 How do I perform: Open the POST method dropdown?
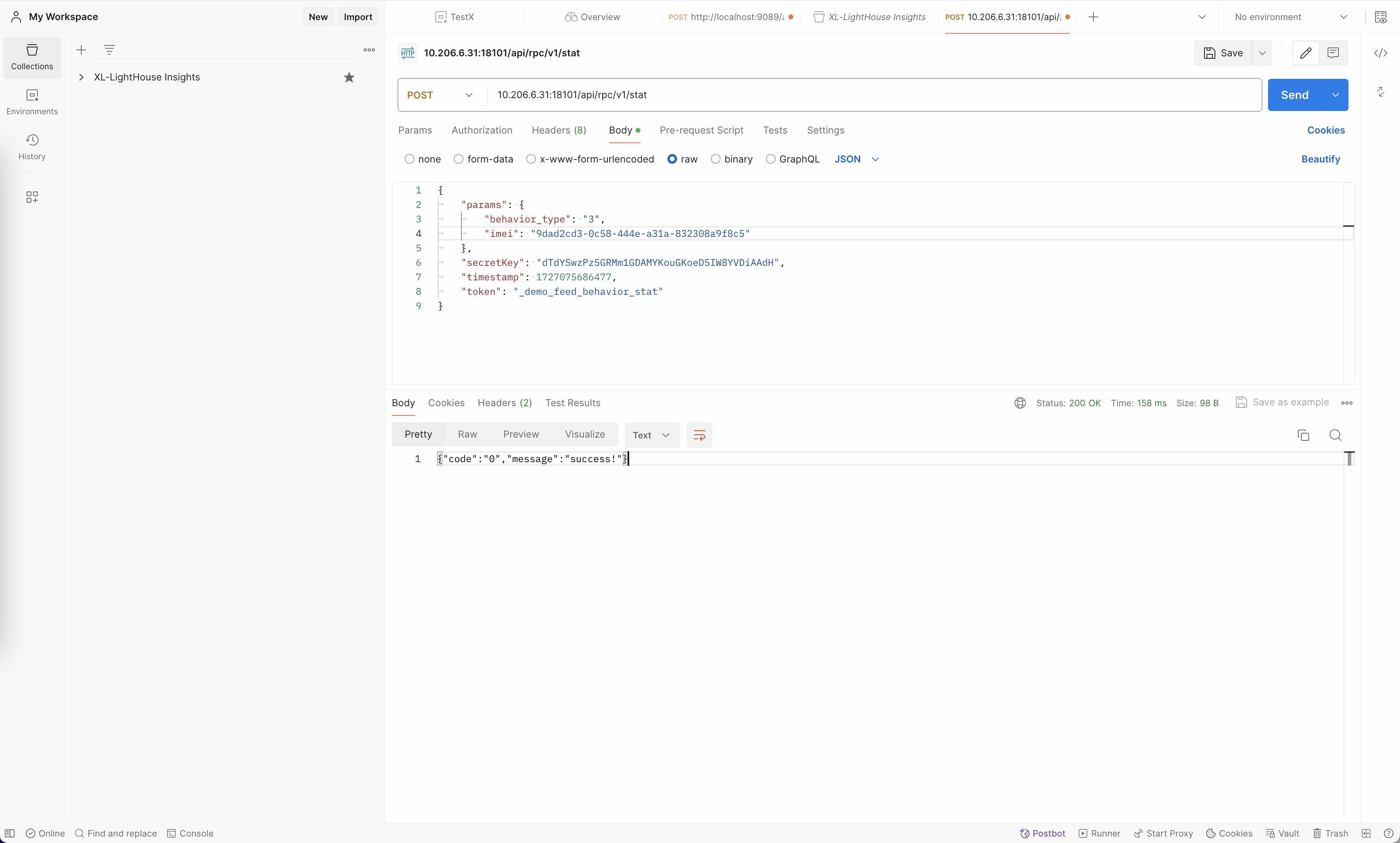click(x=441, y=95)
